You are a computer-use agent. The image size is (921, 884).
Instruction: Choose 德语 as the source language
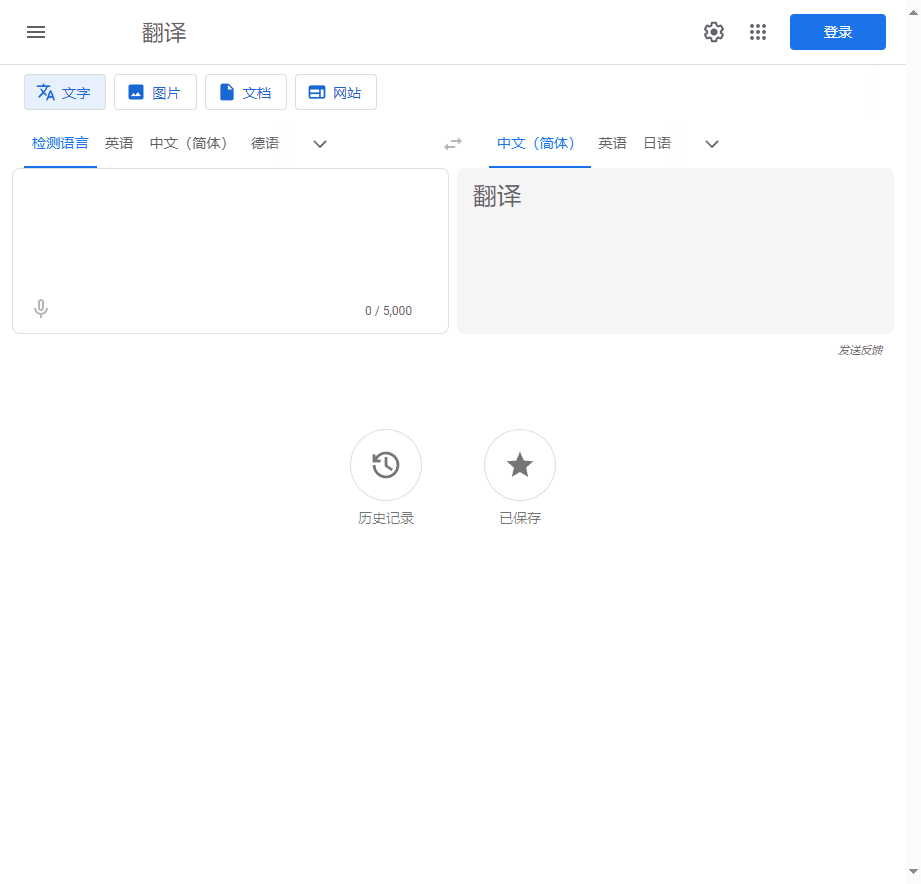pos(265,143)
